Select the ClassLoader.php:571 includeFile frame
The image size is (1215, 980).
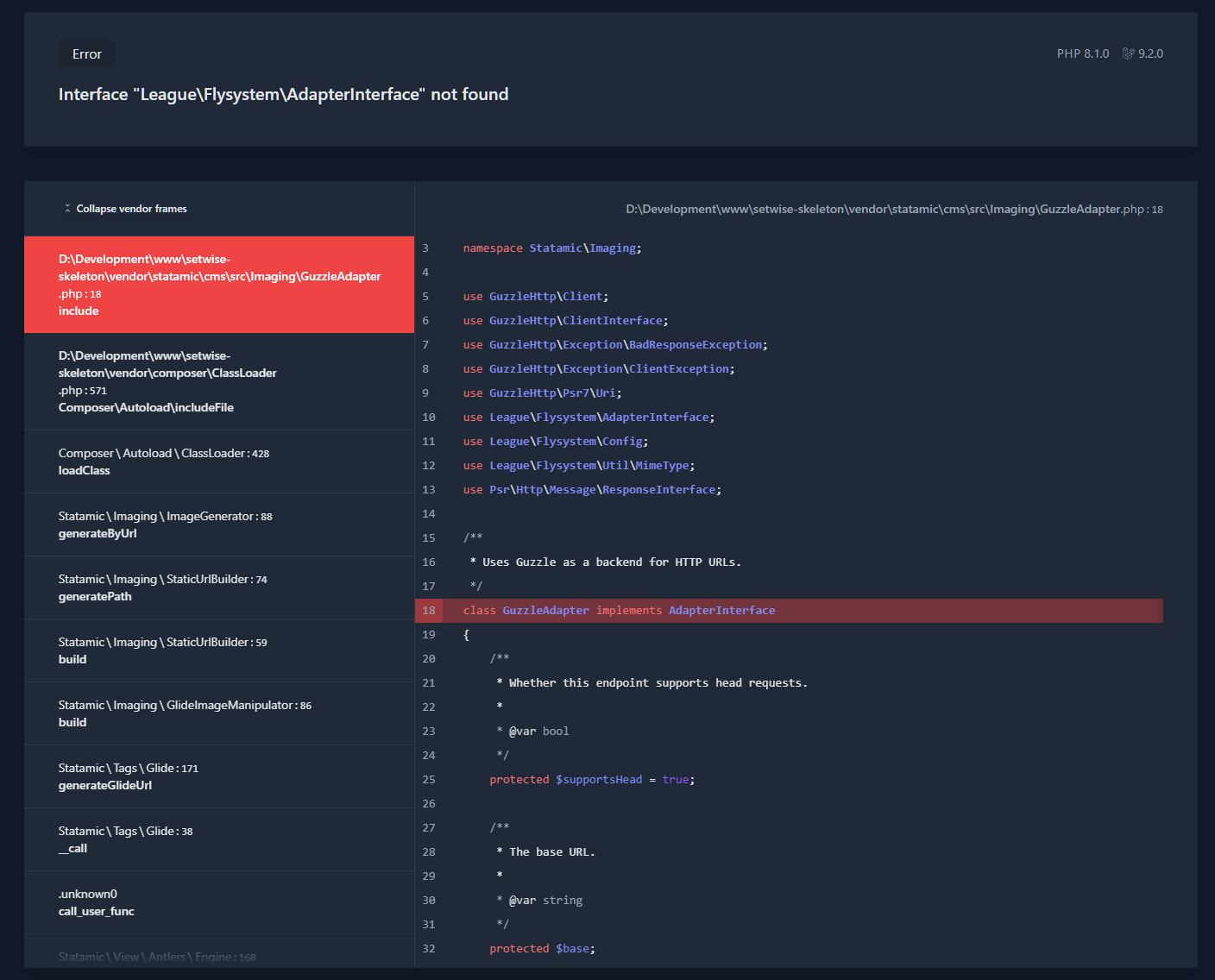click(x=218, y=381)
